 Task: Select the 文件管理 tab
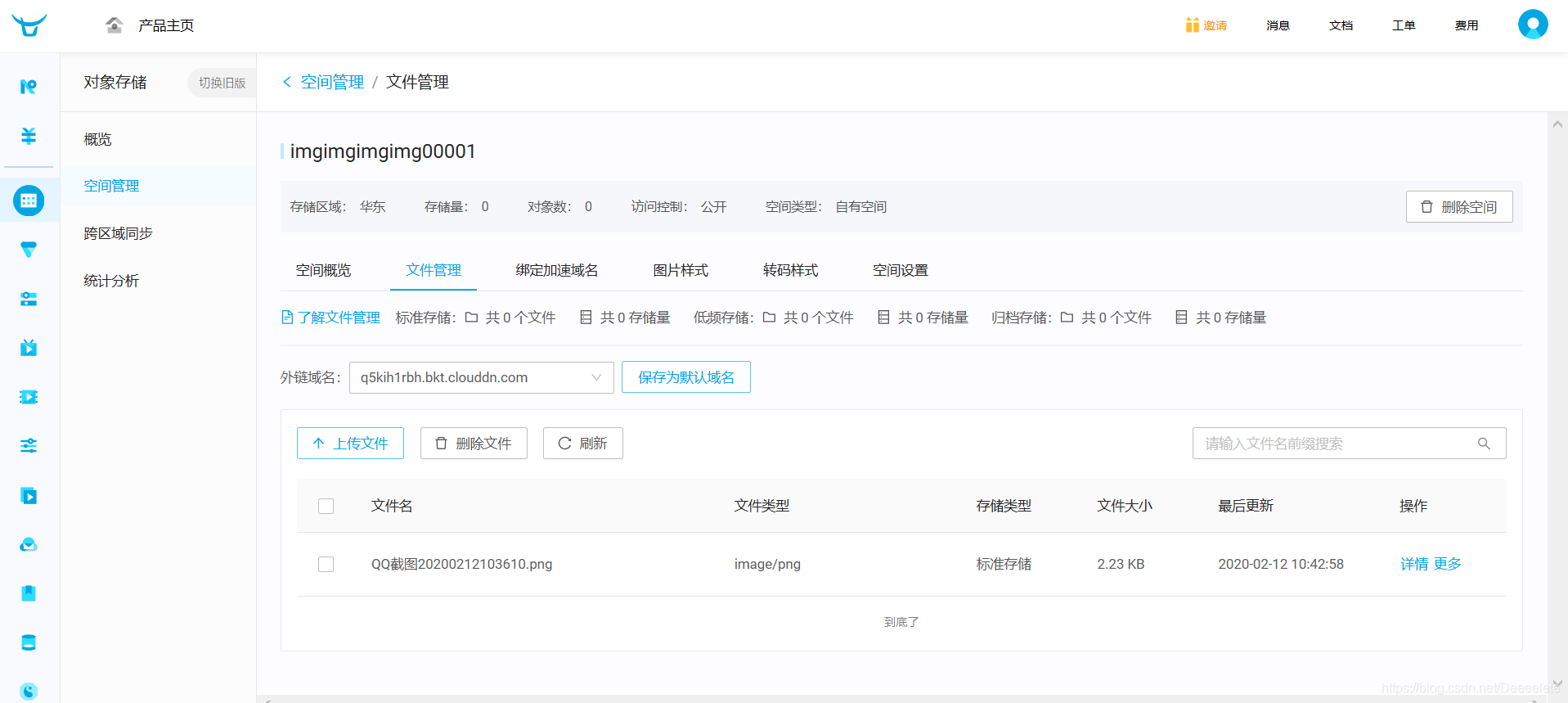click(434, 270)
